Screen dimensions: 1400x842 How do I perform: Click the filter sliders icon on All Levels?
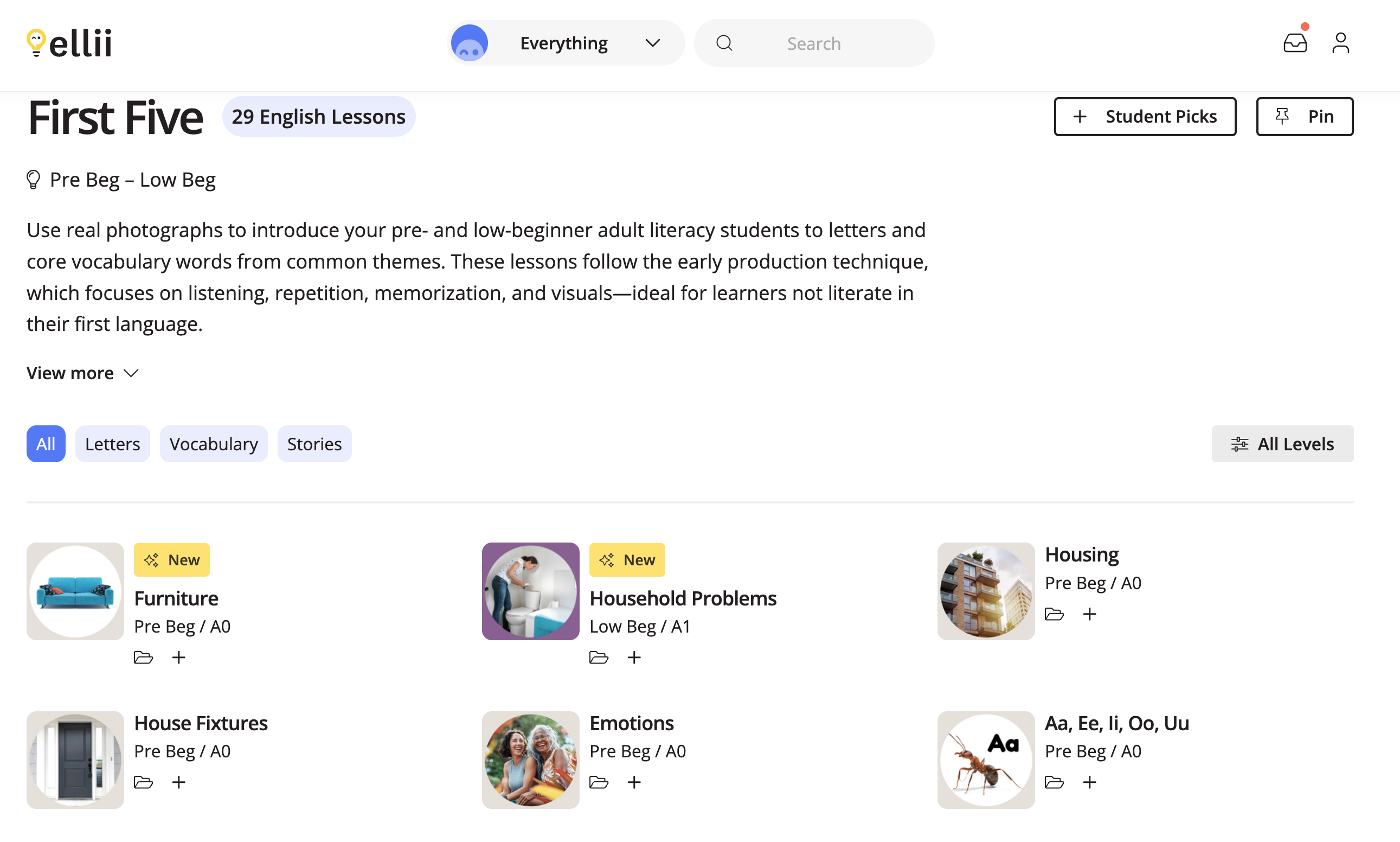pyautogui.click(x=1240, y=444)
